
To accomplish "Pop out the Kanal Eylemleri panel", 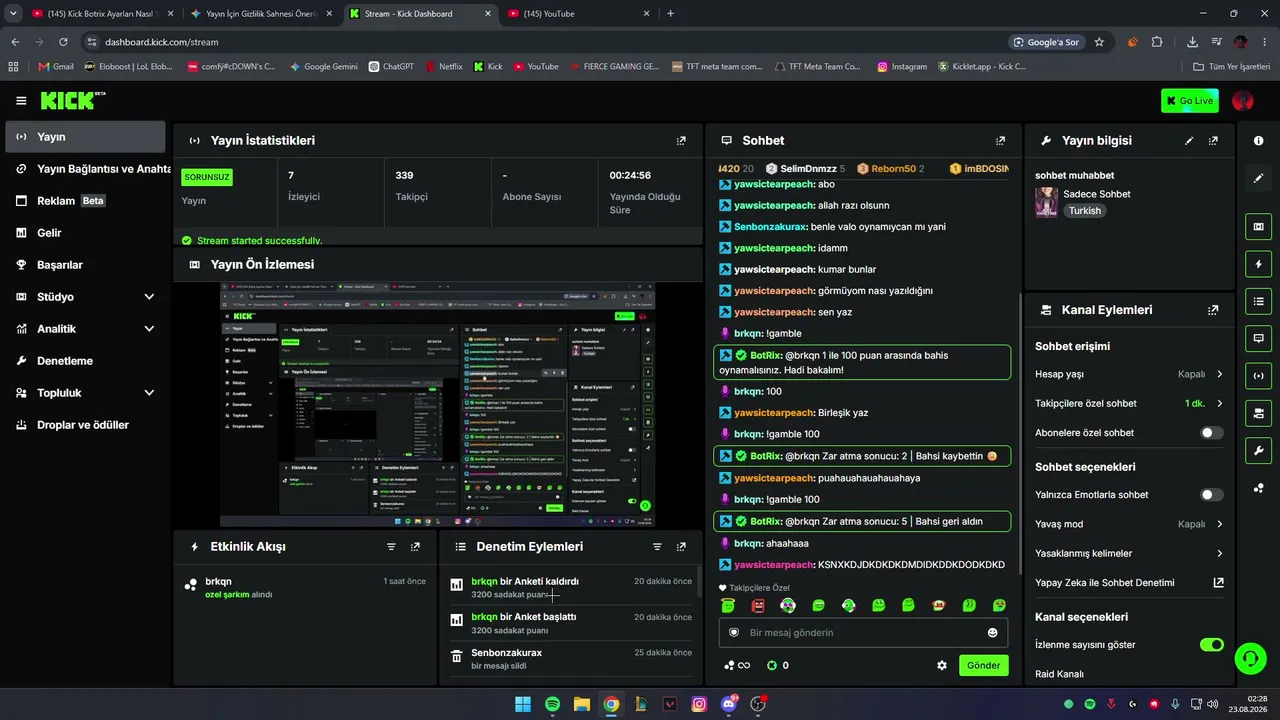I will 1213,310.
